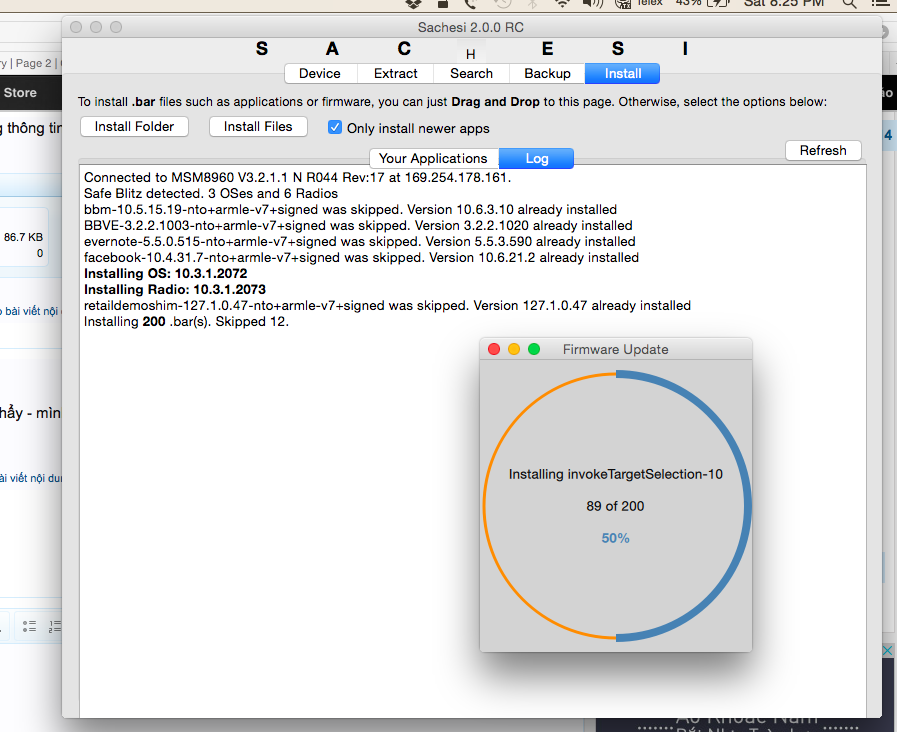The height and width of the screenshot is (732, 897).
Task: Select the Search tab
Action: tap(471, 73)
